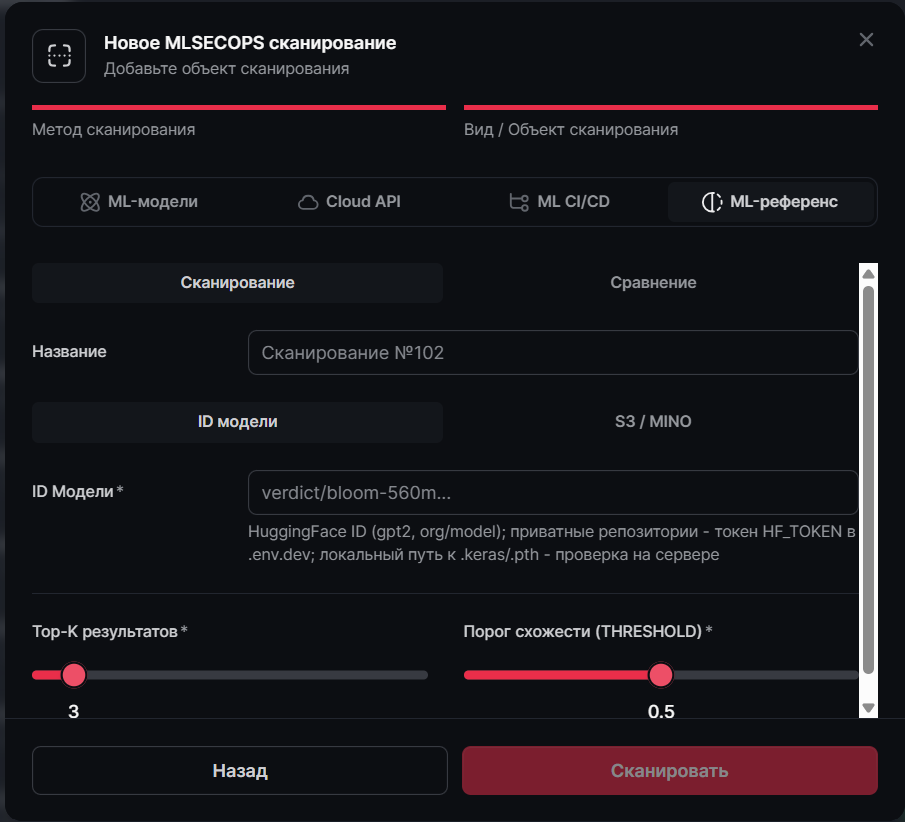Click the Top-K результатов slider handle
The image size is (905, 822).
point(73,675)
